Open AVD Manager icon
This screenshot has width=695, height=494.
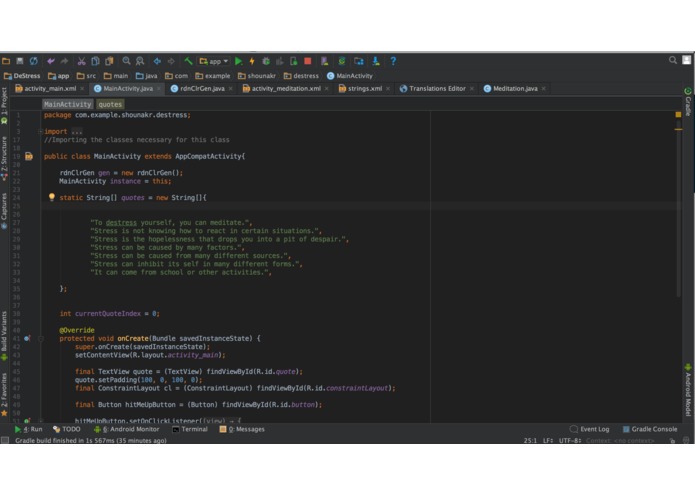324,61
